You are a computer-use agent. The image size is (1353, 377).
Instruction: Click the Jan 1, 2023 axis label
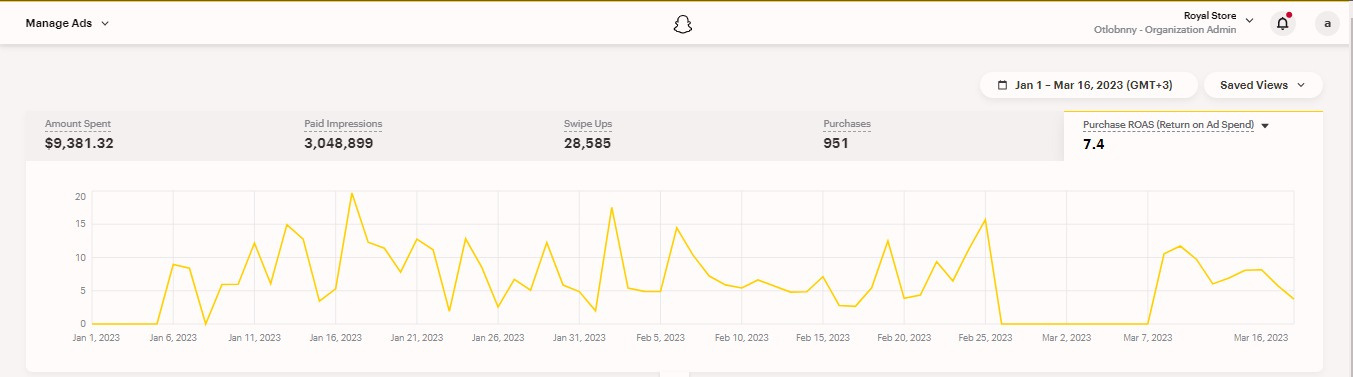[96, 338]
